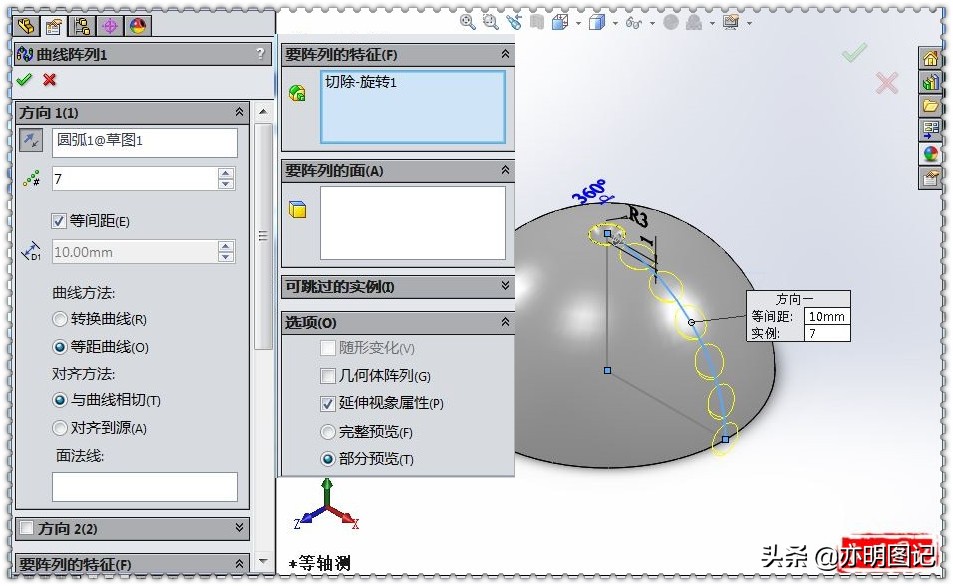Click the green confirmation checkmark in the graphics area
The image size is (953, 586).
coord(855,52)
